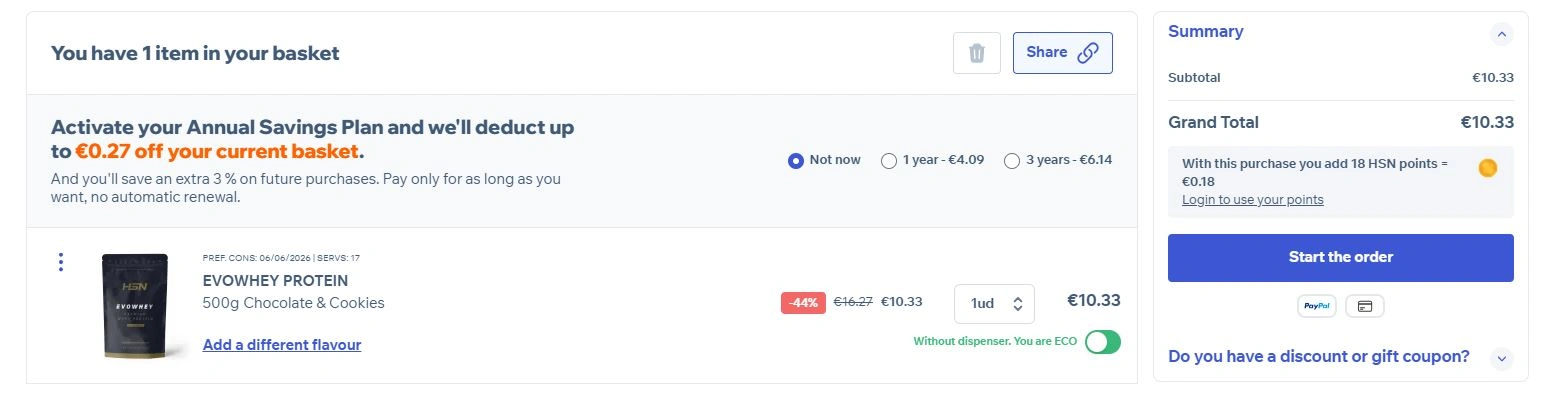Click "Add a different flavour" link
The height and width of the screenshot is (401, 1550).
pyautogui.click(x=282, y=345)
